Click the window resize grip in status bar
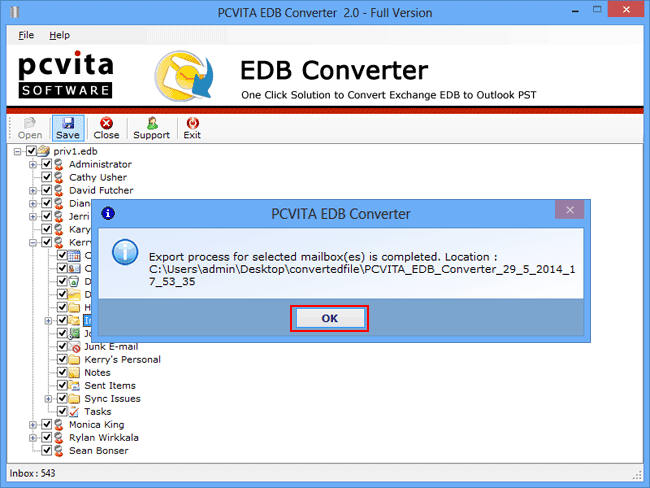This screenshot has width=650, height=488. point(637,476)
